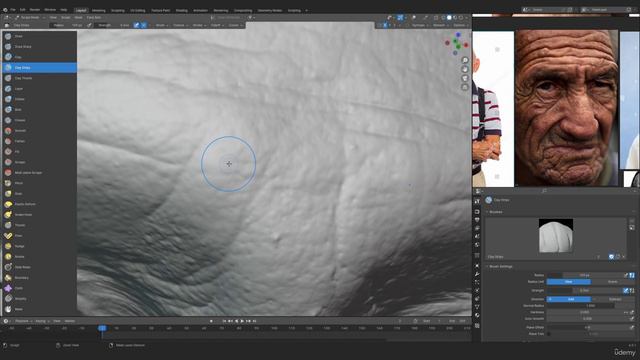
Task: Select the Multi-plane Scrape brush
Action: (x=39, y=173)
